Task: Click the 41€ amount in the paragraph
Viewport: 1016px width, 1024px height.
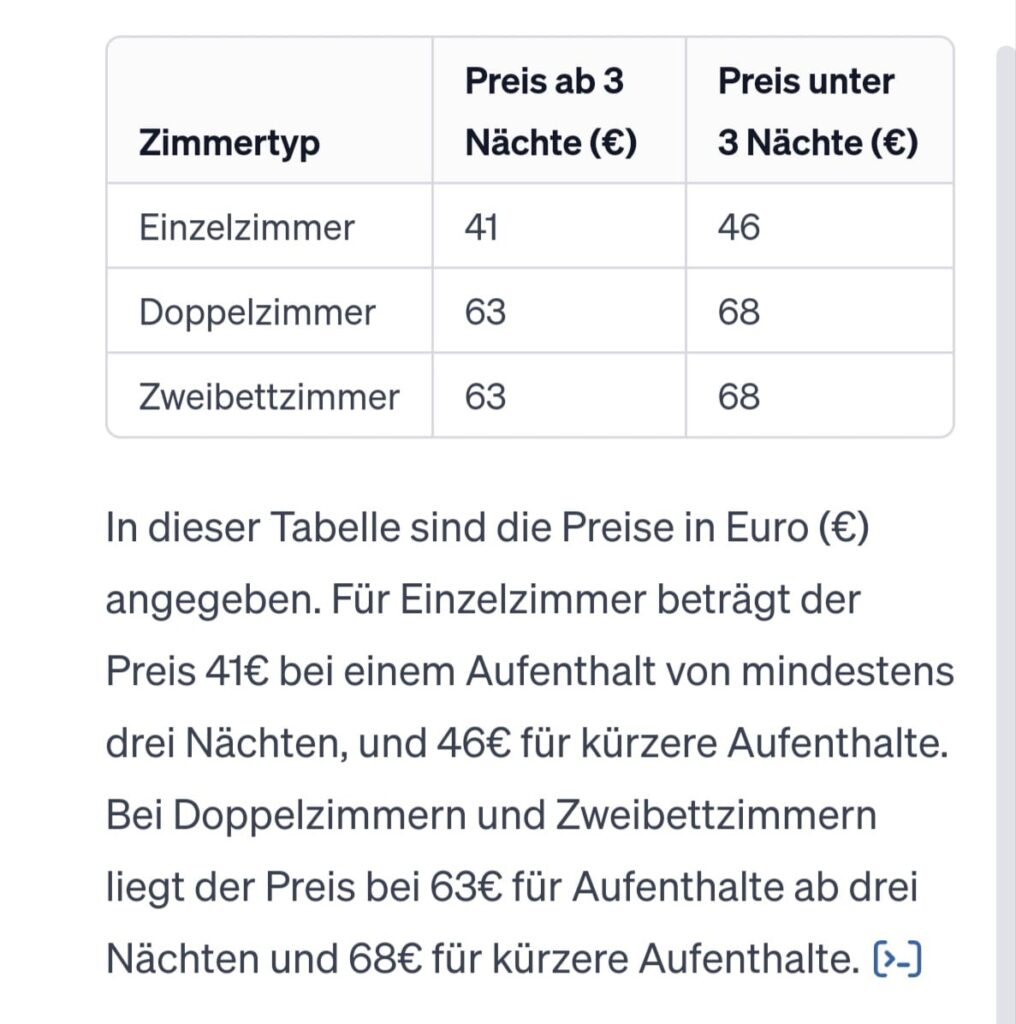Action: [x=236, y=671]
